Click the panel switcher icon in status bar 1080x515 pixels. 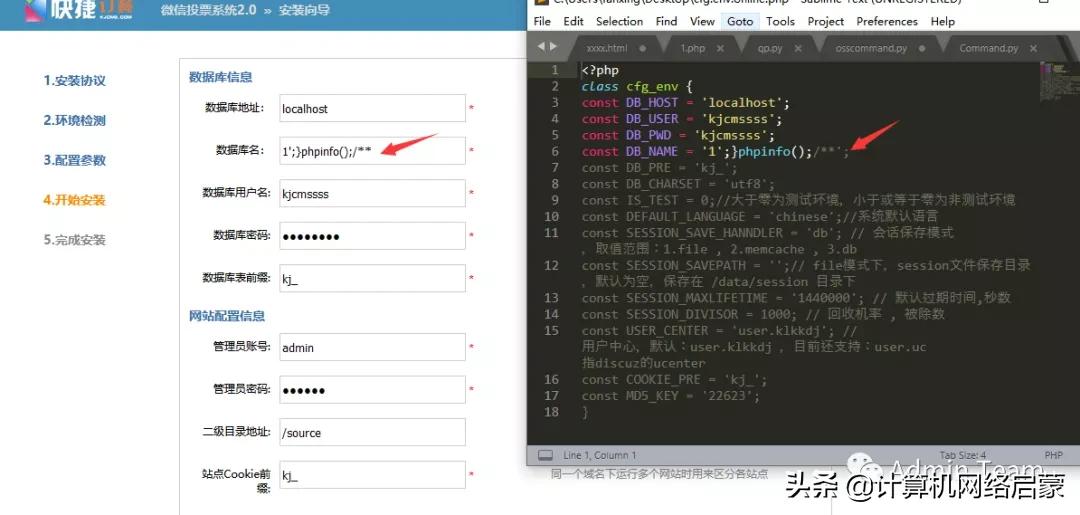[546, 455]
